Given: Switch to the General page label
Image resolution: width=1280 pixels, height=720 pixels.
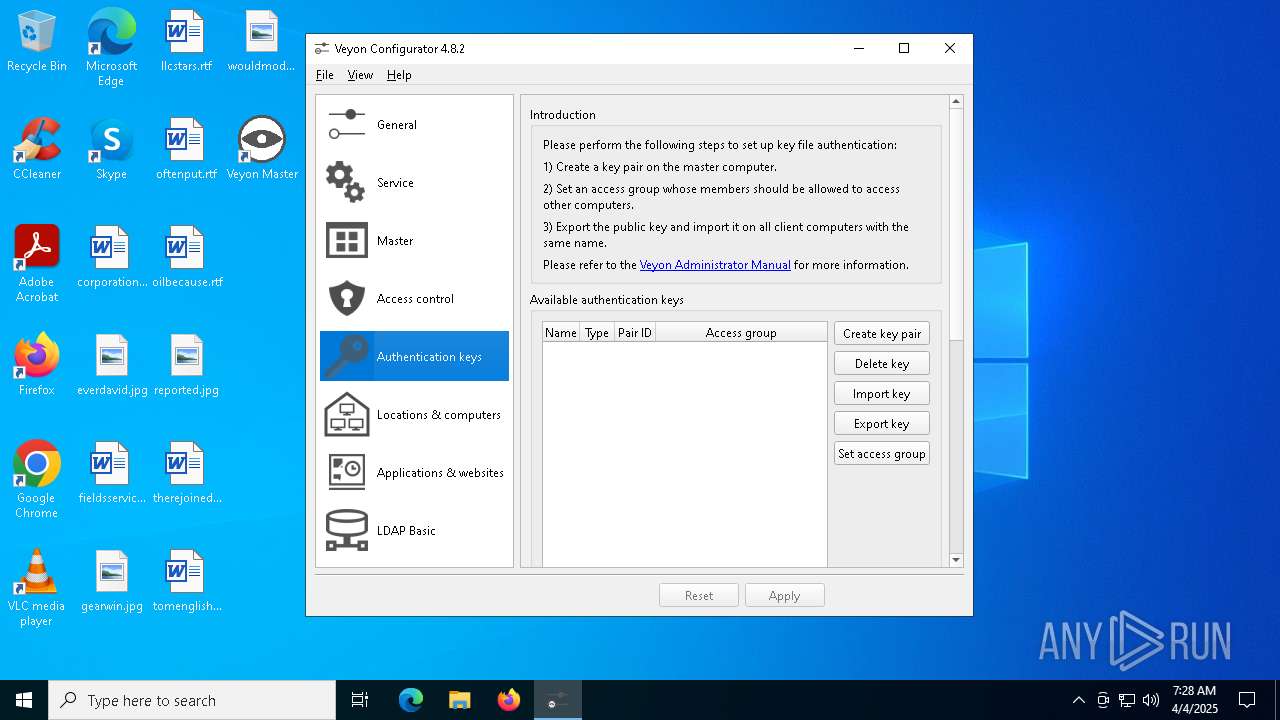Looking at the screenshot, I should pos(397,125).
